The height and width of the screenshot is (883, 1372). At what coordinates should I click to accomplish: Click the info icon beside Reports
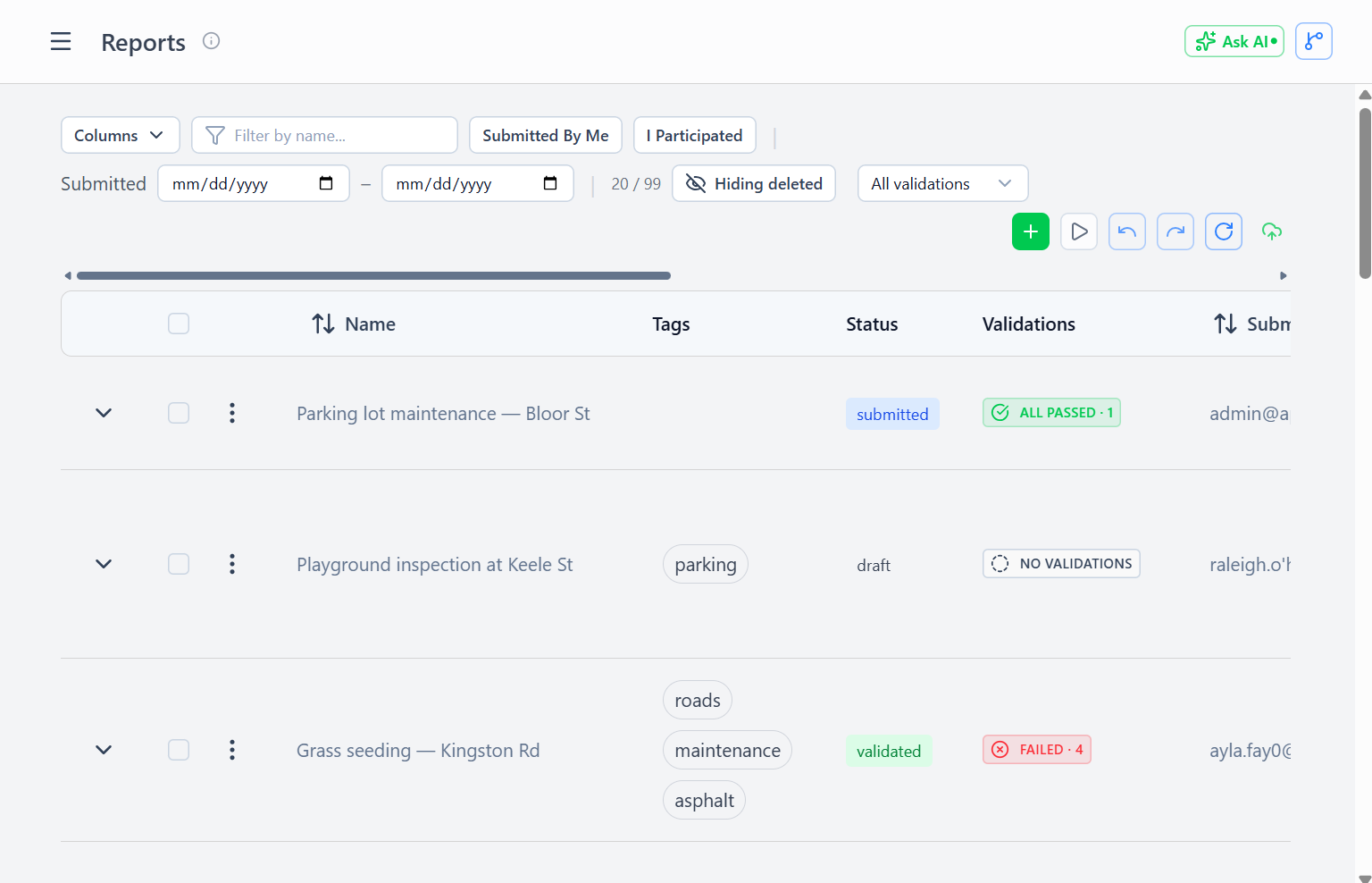(211, 41)
